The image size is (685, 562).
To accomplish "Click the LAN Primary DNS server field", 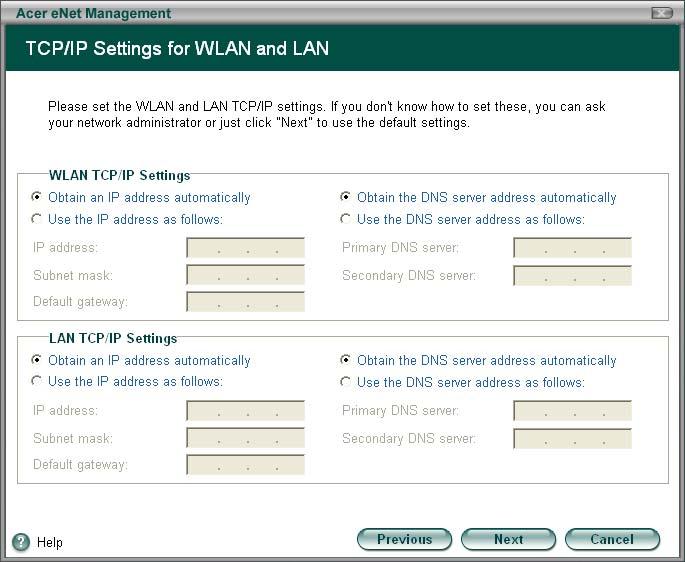I will click(x=572, y=411).
